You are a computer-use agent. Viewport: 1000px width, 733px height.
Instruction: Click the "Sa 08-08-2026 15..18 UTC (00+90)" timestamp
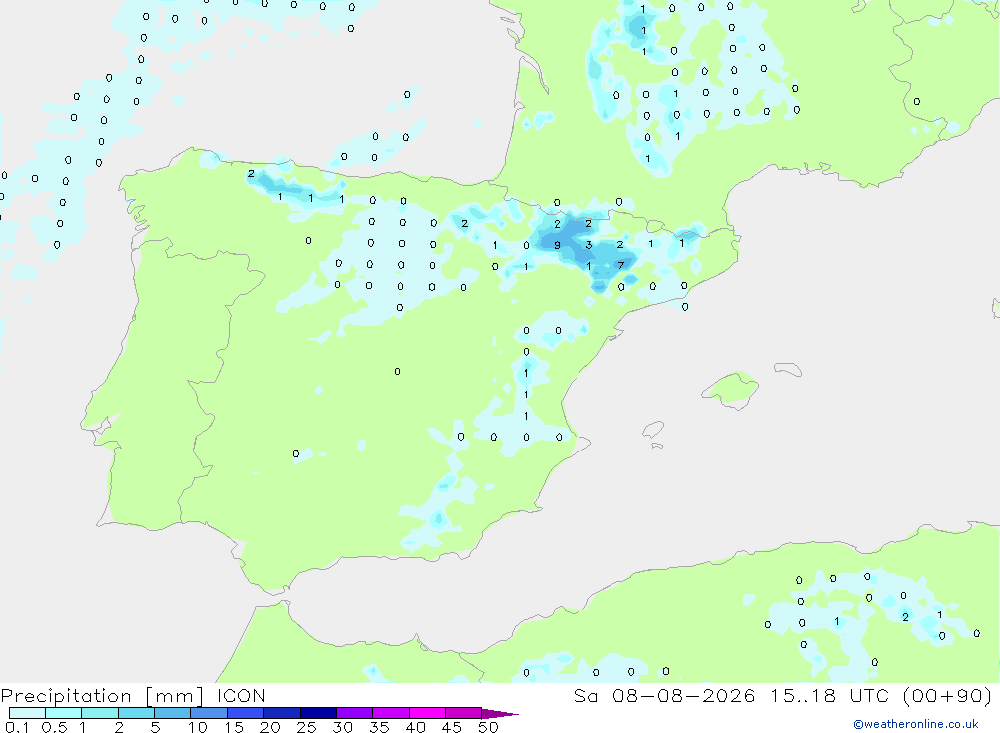[783, 695]
